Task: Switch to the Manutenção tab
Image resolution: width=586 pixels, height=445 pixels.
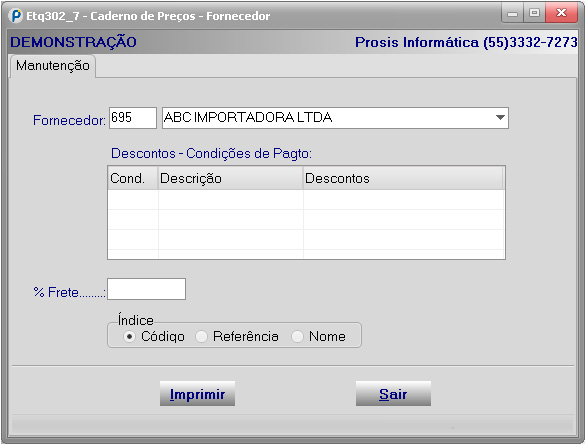Action: 53,66
